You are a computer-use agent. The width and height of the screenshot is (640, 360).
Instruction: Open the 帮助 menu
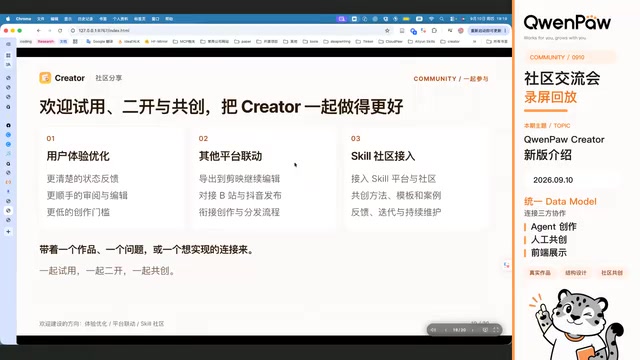point(169,19)
